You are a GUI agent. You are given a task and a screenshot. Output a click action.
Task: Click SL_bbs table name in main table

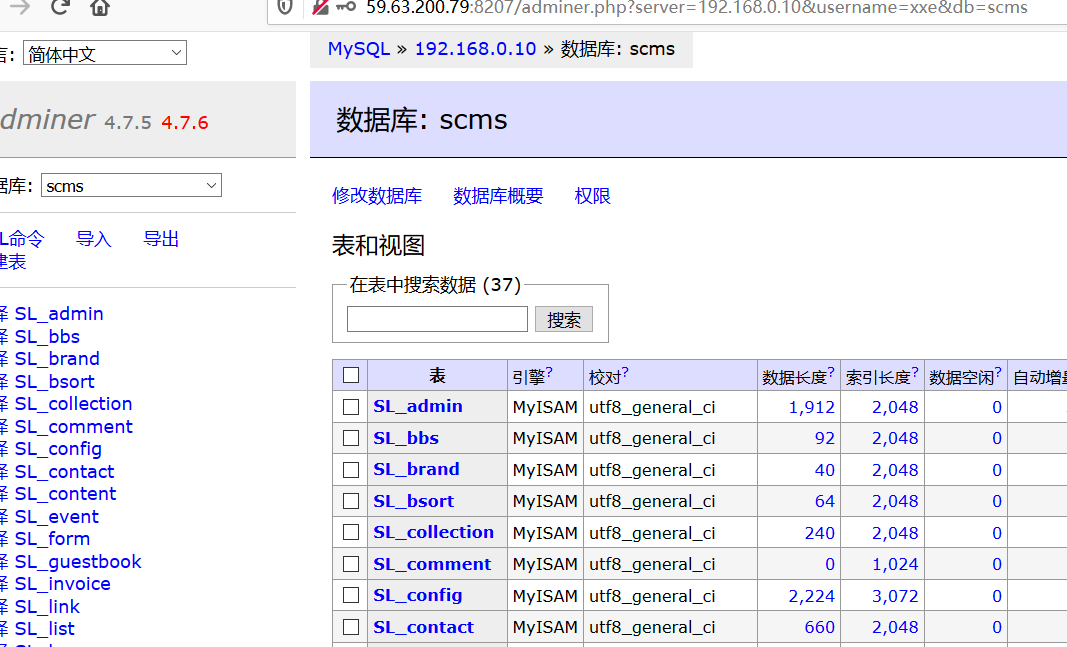[x=406, y=438]
